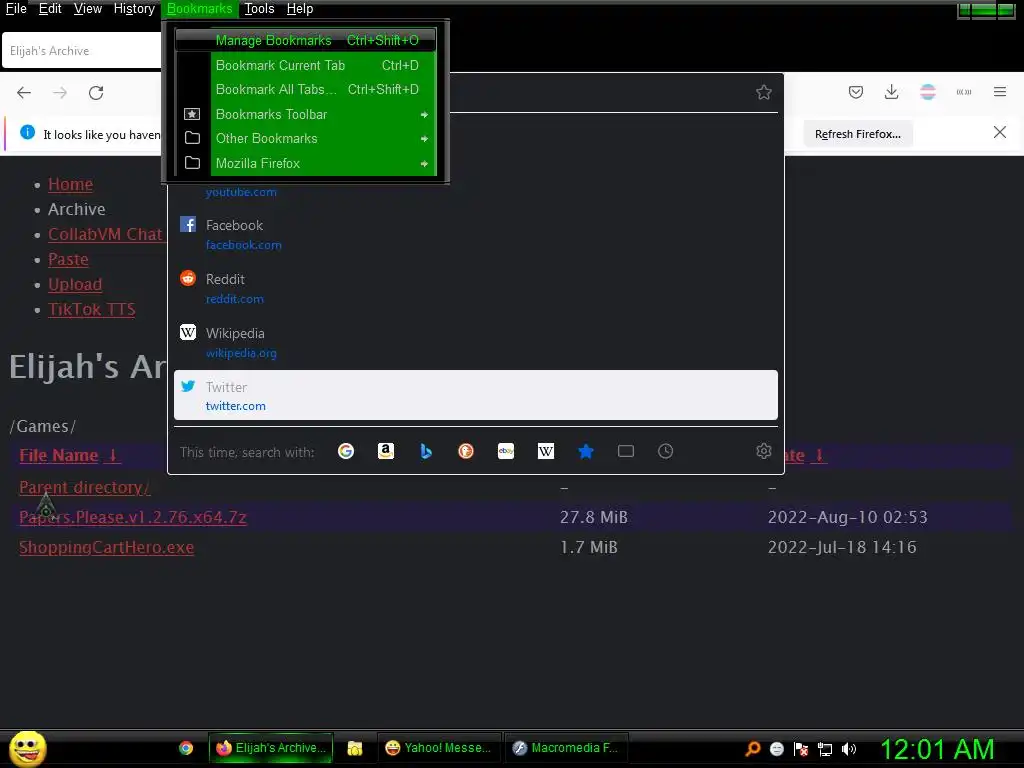Dismiss the refresh notification bar
The width and height of the screenshot is (1024, 768).
pos(999,133)
